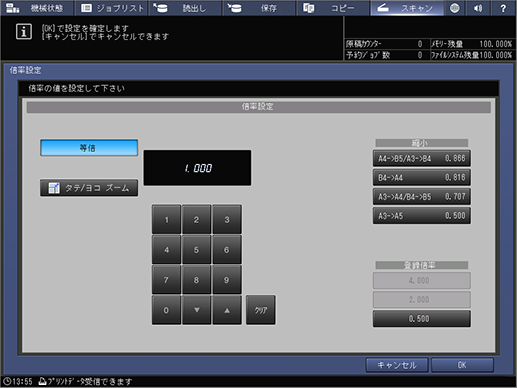Click the information icon beside the message

(24, 32)
